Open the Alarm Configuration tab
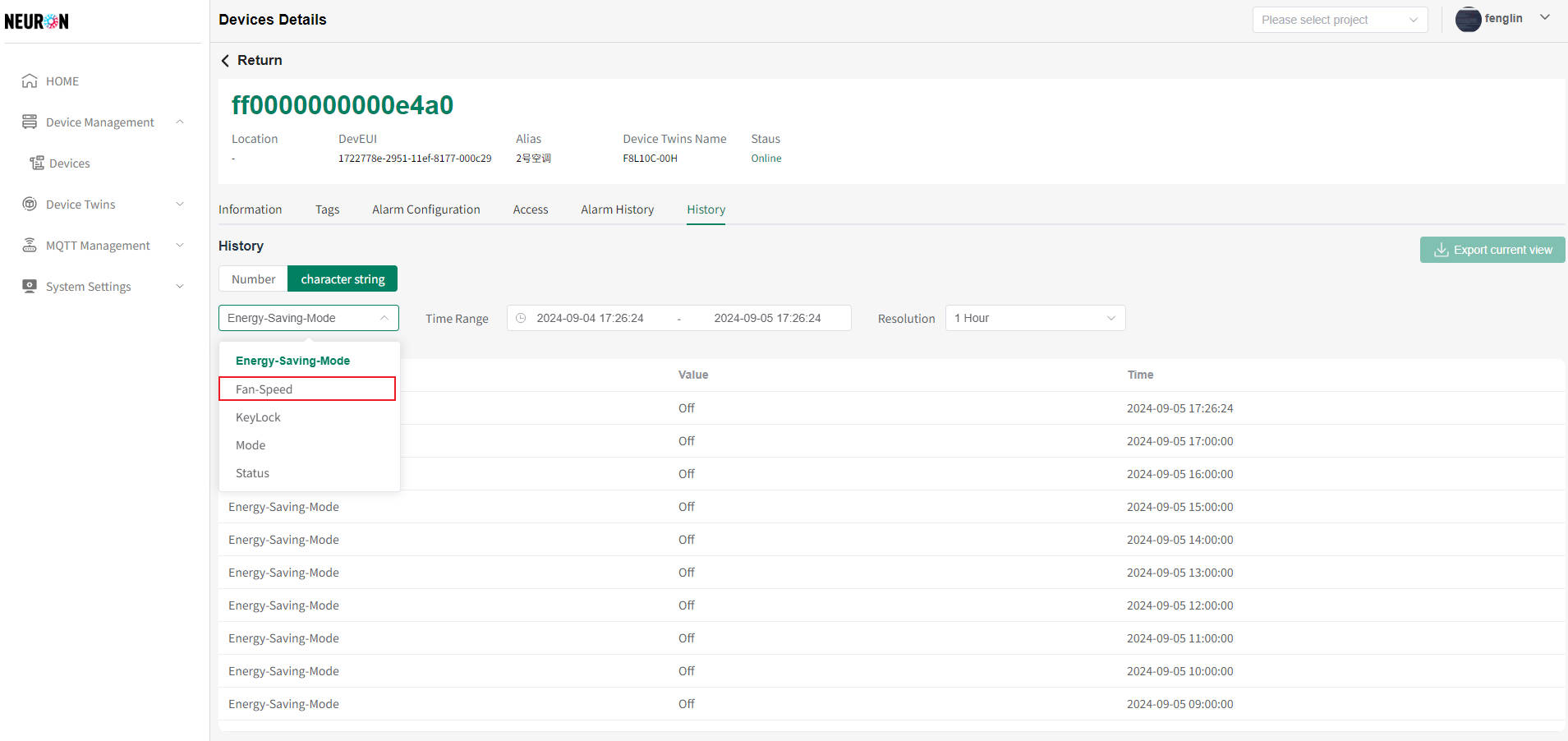This screenshot has height=741, width=1568. pos(425,209)
